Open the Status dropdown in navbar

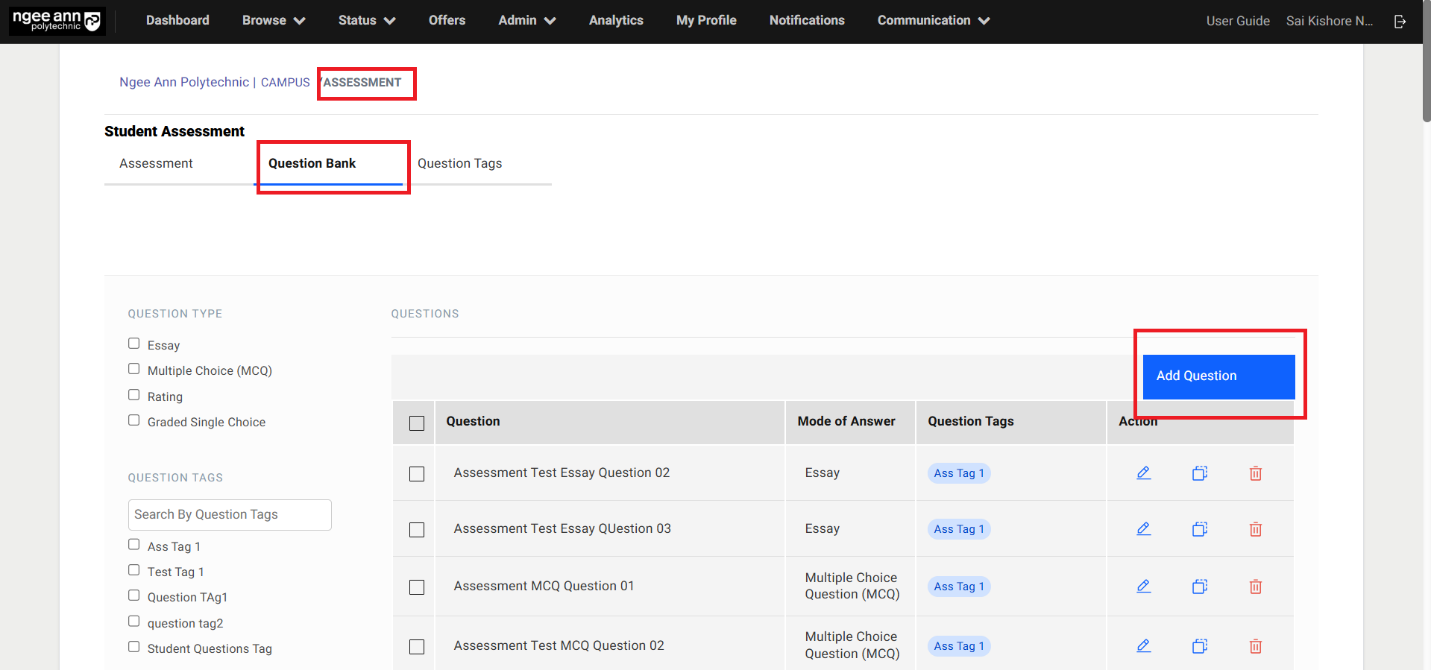366,21
